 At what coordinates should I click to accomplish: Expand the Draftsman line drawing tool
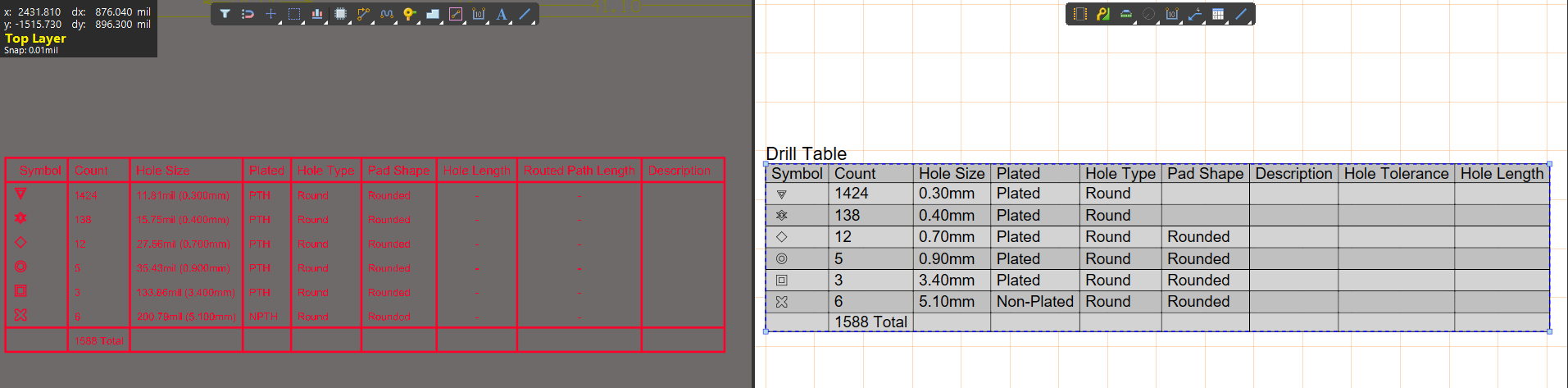1241,14
